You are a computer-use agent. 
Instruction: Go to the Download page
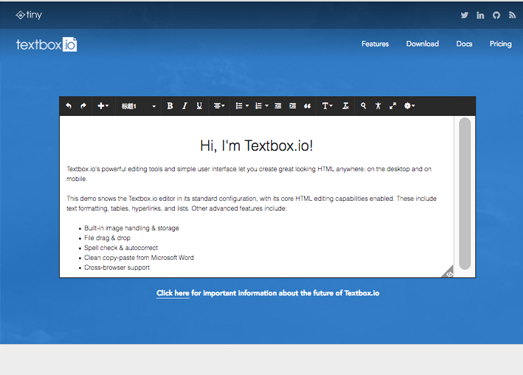coord(423,44)
